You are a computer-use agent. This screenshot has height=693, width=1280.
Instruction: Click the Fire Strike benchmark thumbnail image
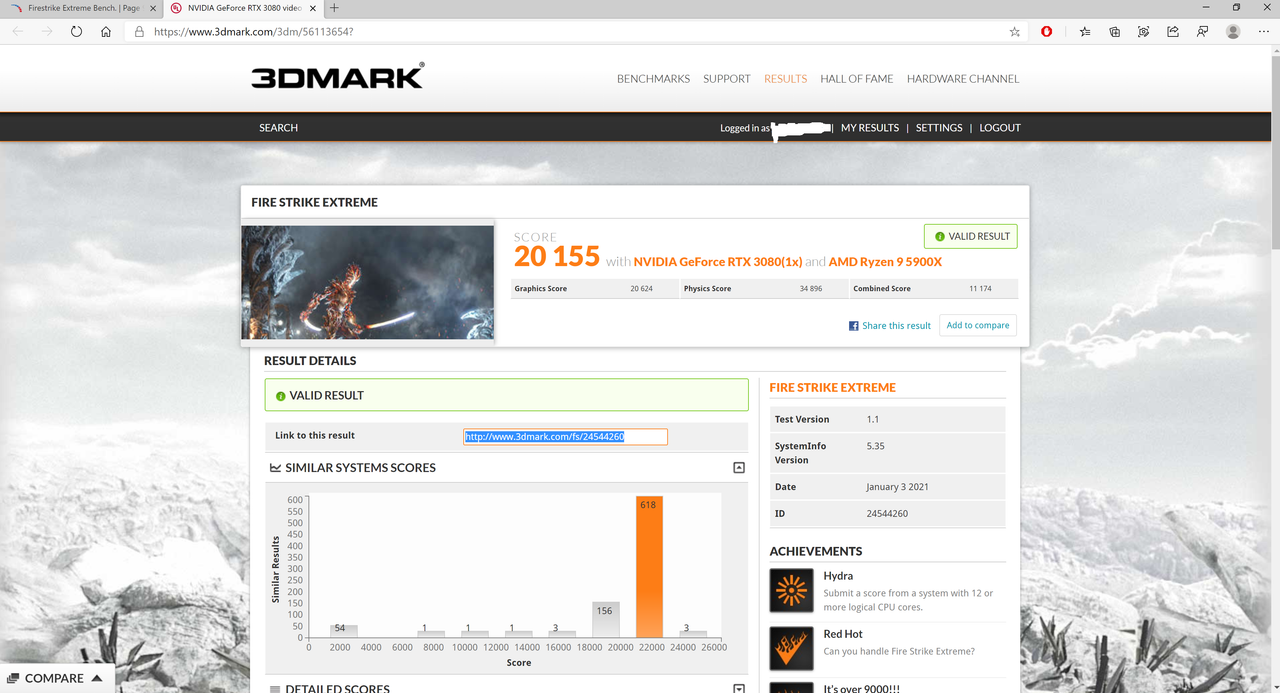click(368, 282)
